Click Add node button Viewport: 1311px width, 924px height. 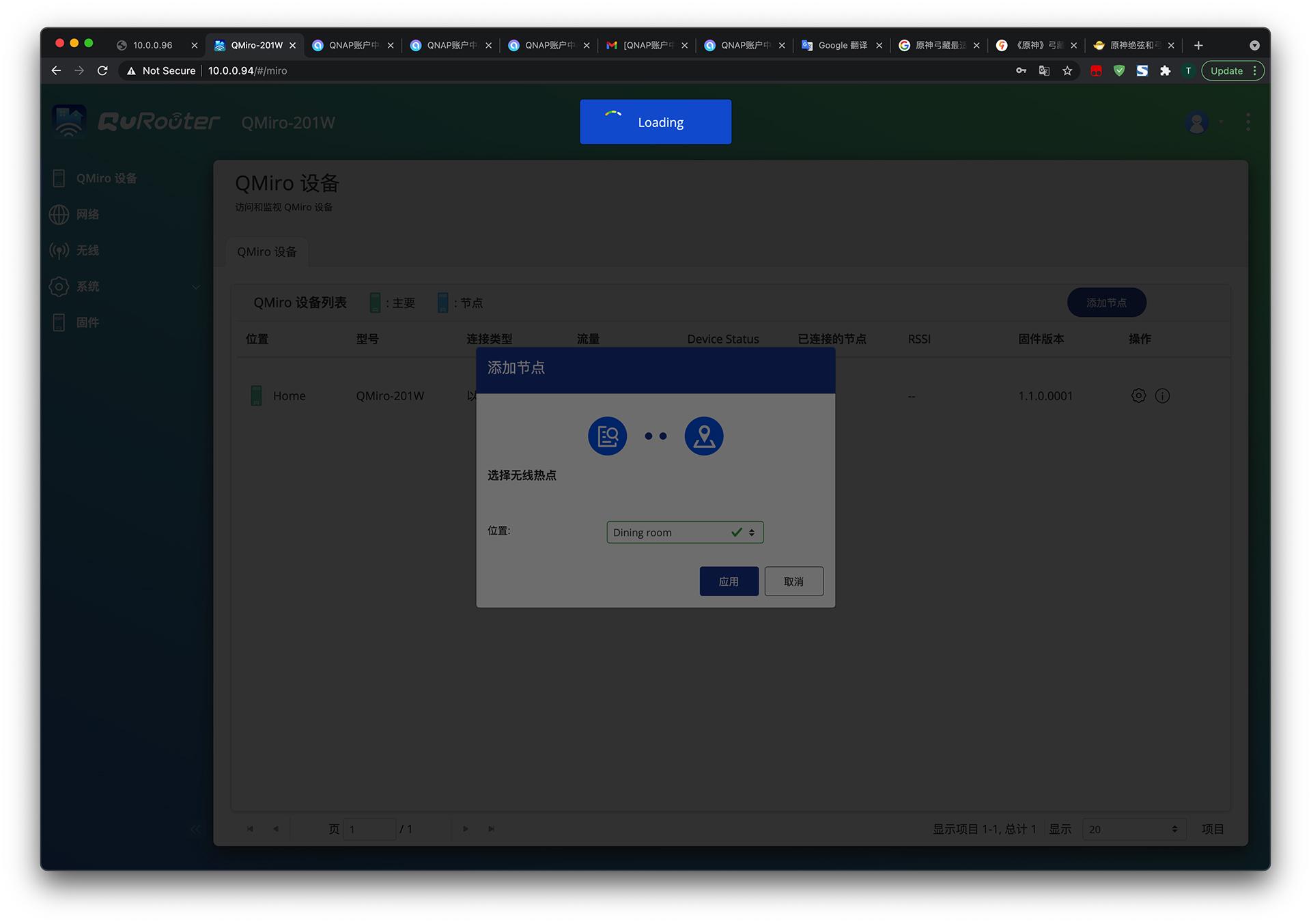click(x=1106, y=303)
